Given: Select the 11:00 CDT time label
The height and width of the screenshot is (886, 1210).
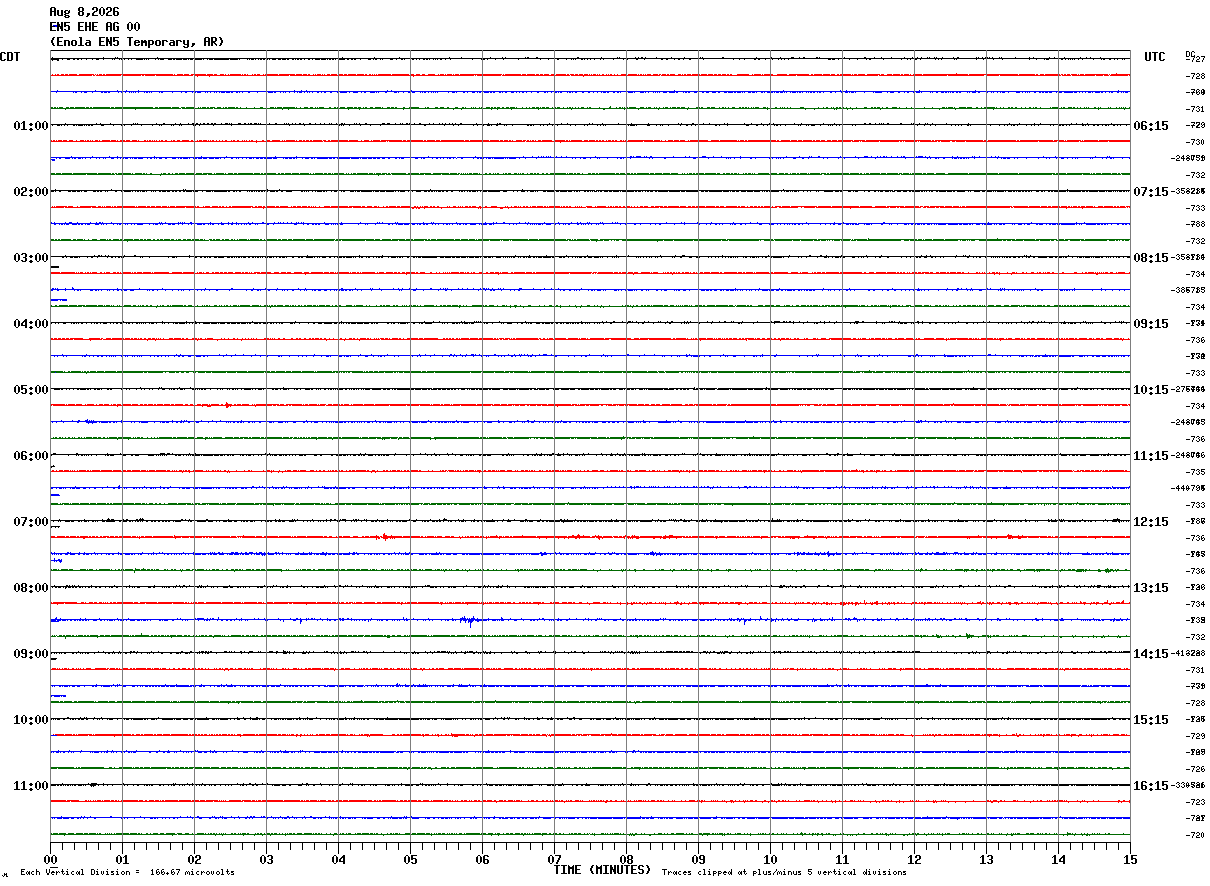Looking at the screenshot, I should (x=31, y=786).
